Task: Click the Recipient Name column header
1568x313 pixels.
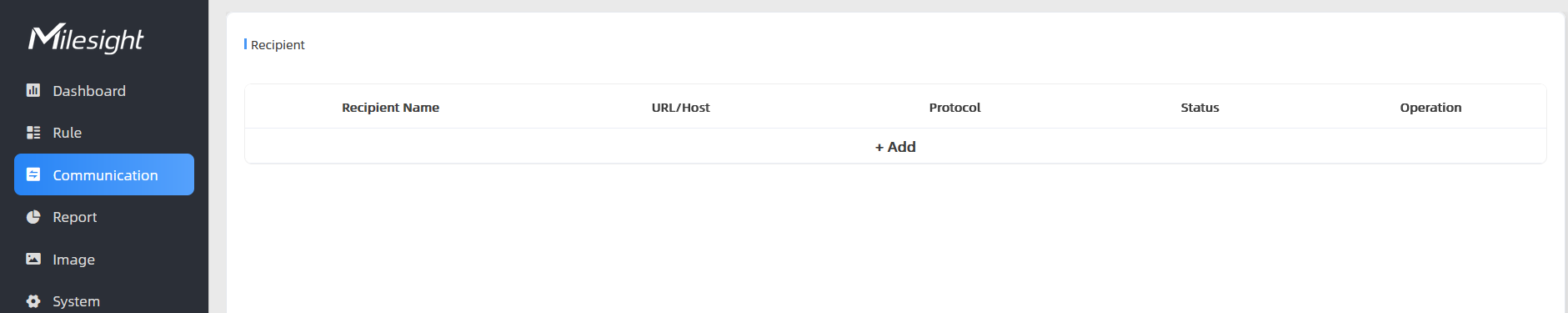Action: tap(390, 108)
